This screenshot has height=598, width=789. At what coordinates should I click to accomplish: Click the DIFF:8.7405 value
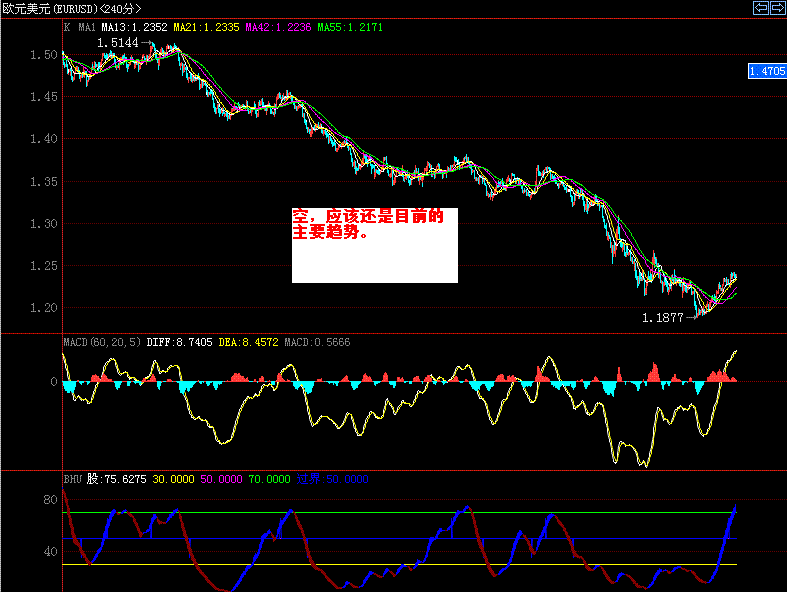click(x=179, y=342)
